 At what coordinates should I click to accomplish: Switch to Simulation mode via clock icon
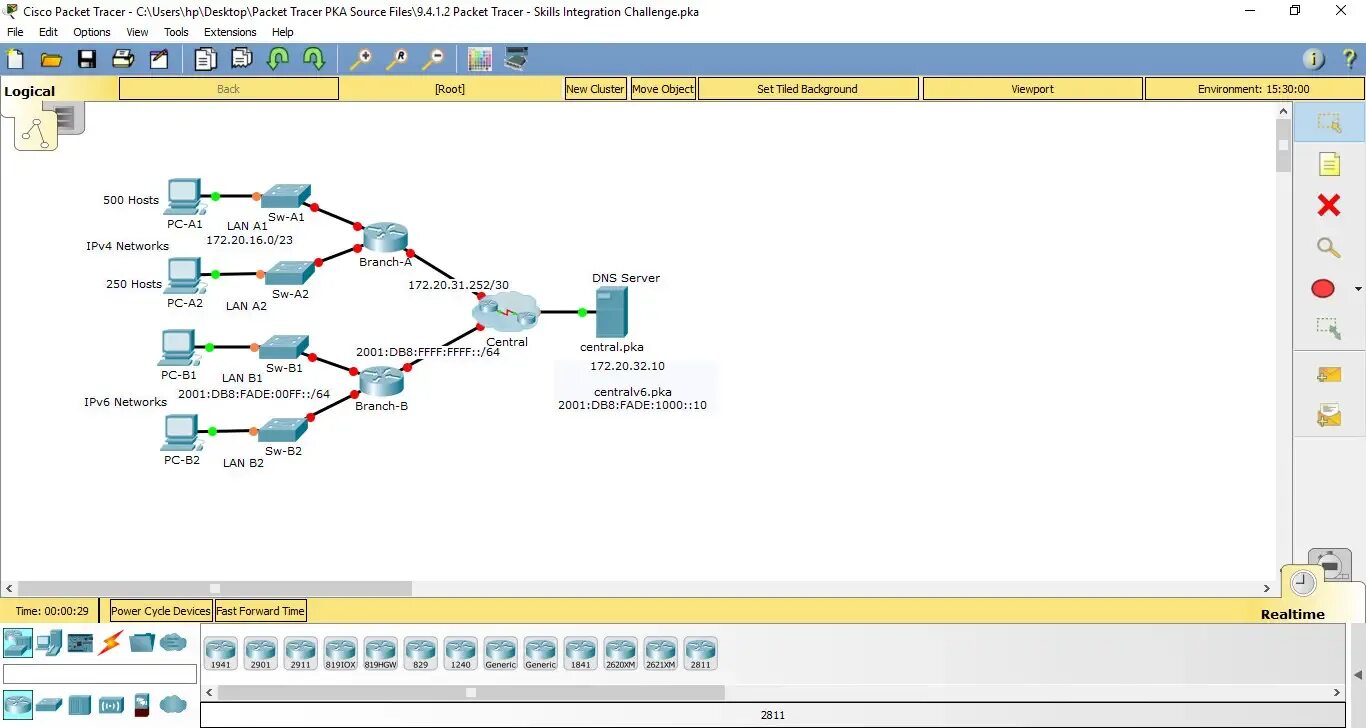point(1302,582)
